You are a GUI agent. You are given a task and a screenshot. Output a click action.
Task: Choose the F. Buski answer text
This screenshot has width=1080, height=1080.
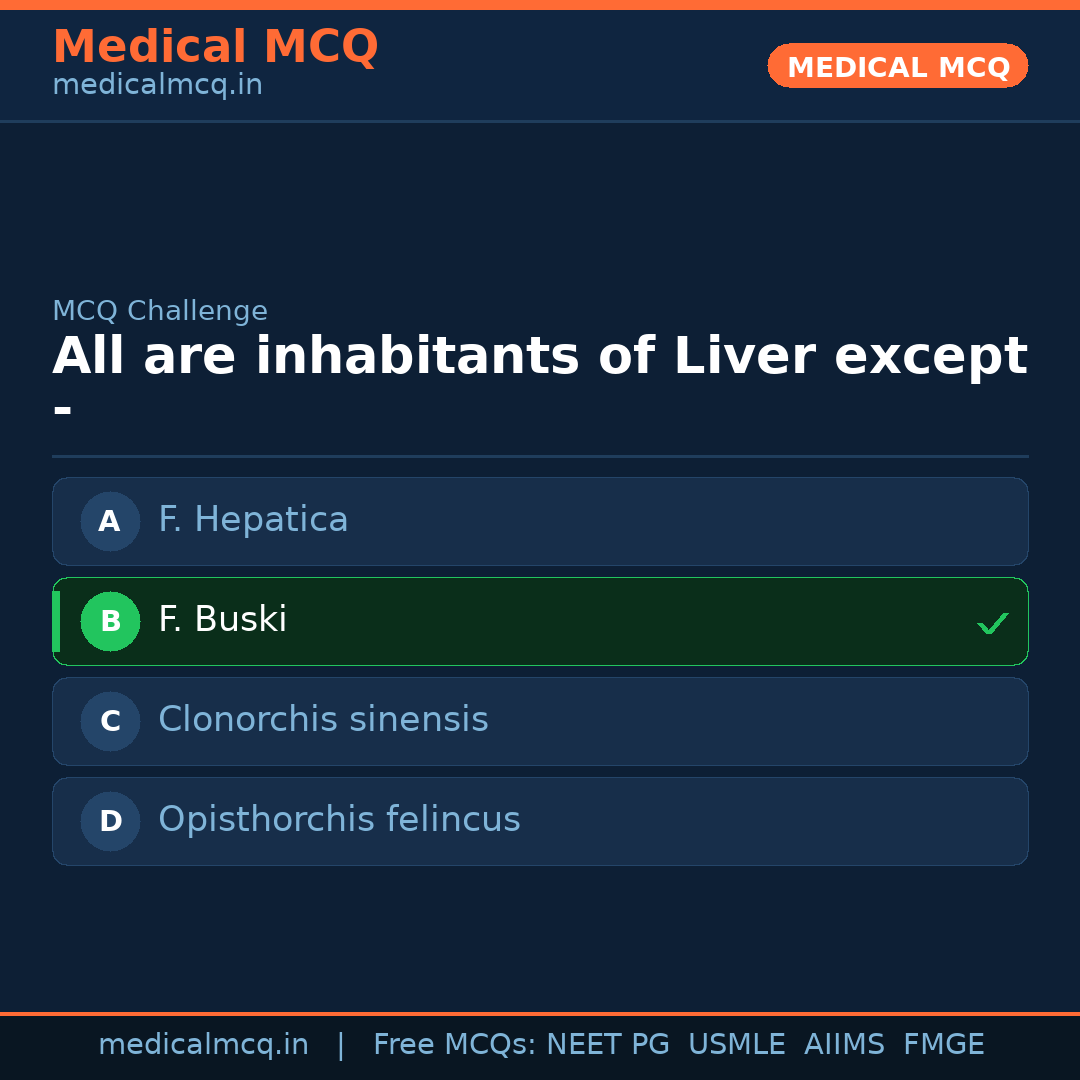(x=222, y=620)
